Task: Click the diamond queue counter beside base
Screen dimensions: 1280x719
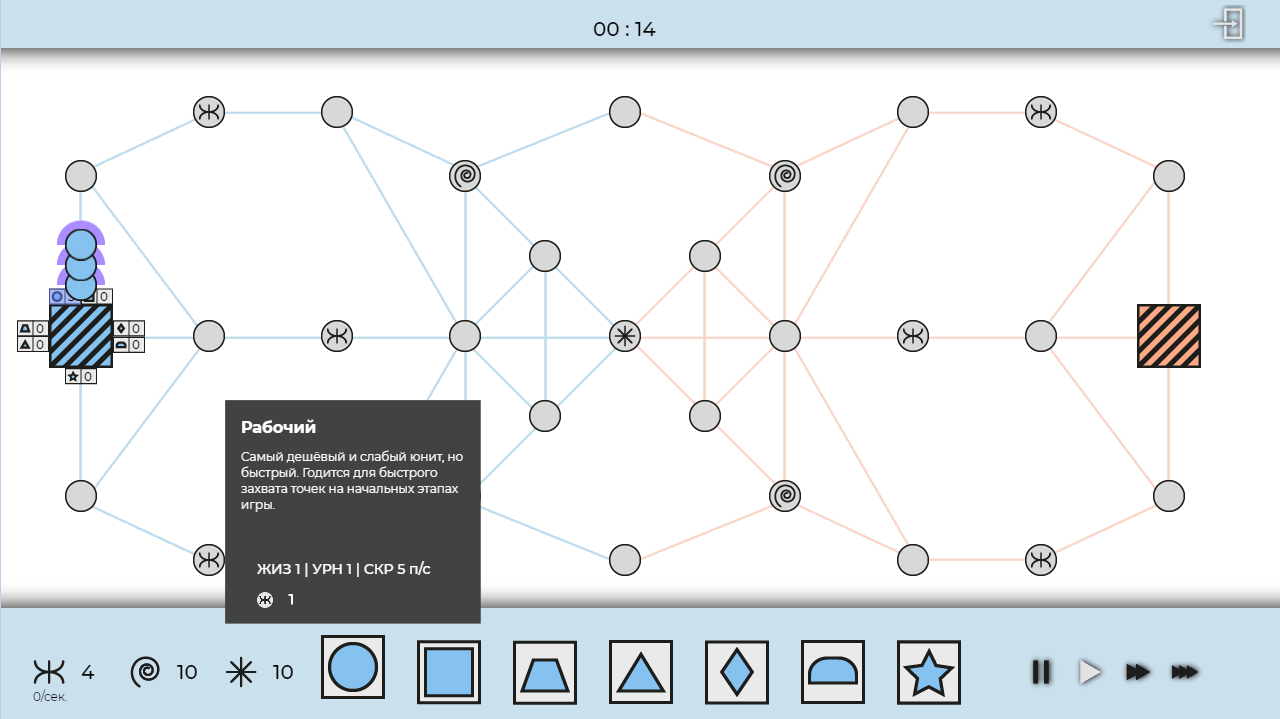Action: [x=129, y=328]
